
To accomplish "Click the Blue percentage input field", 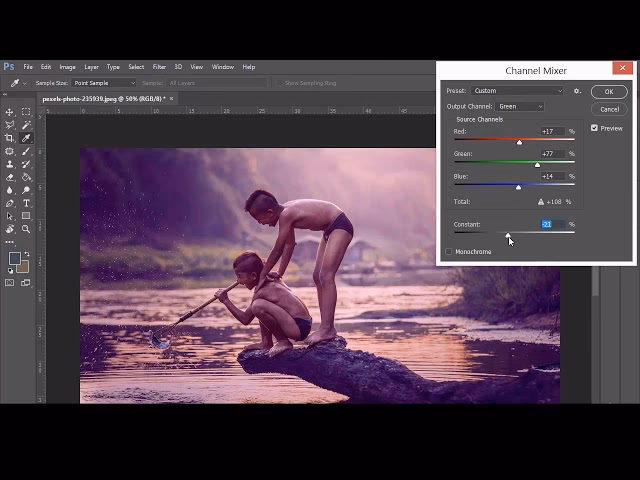I will click(x=553, y=176).
